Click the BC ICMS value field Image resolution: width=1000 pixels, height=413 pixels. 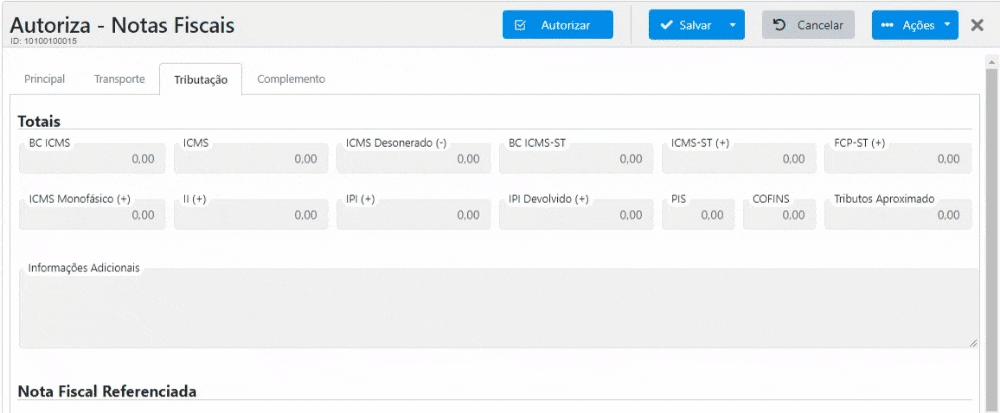point(92,159)
